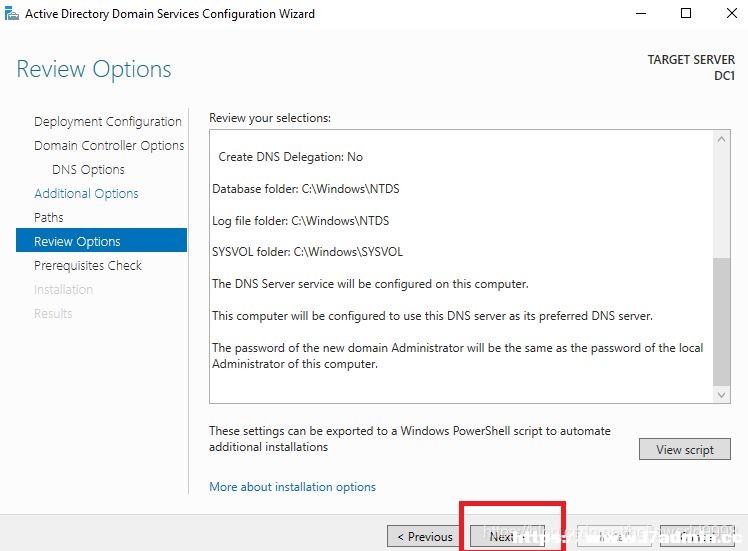This screenshot has width=748, height=551.
Task: Click the scroll down arrow in review box
Action: point(721,395)
